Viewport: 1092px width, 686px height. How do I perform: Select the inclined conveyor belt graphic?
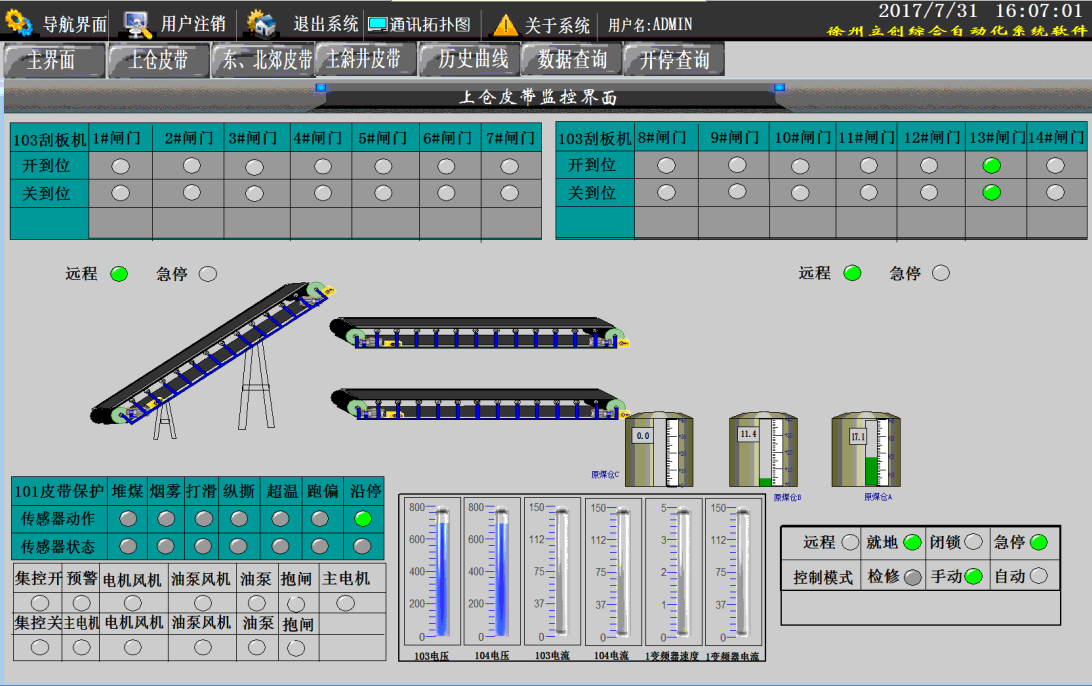(212, 350)
